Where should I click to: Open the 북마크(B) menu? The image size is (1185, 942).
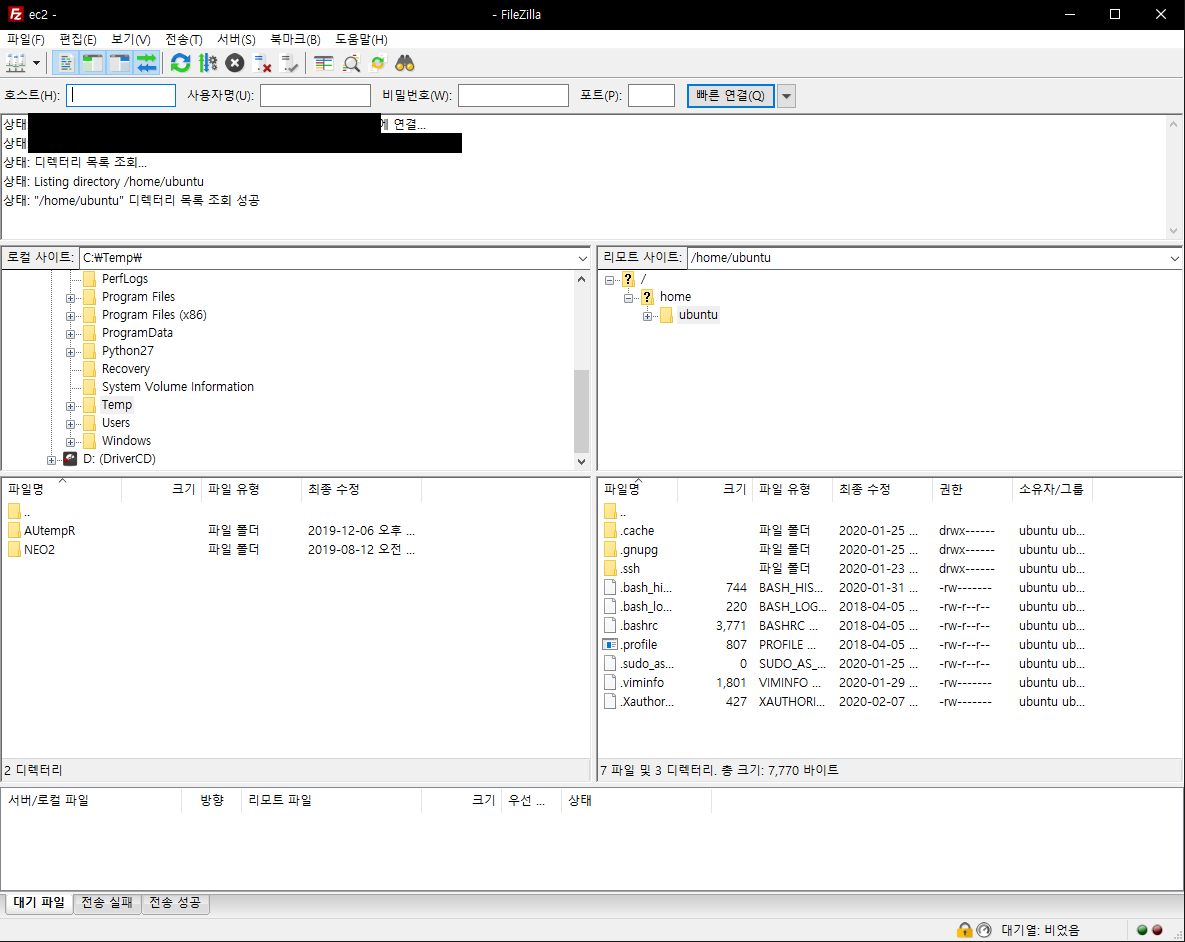295,39
